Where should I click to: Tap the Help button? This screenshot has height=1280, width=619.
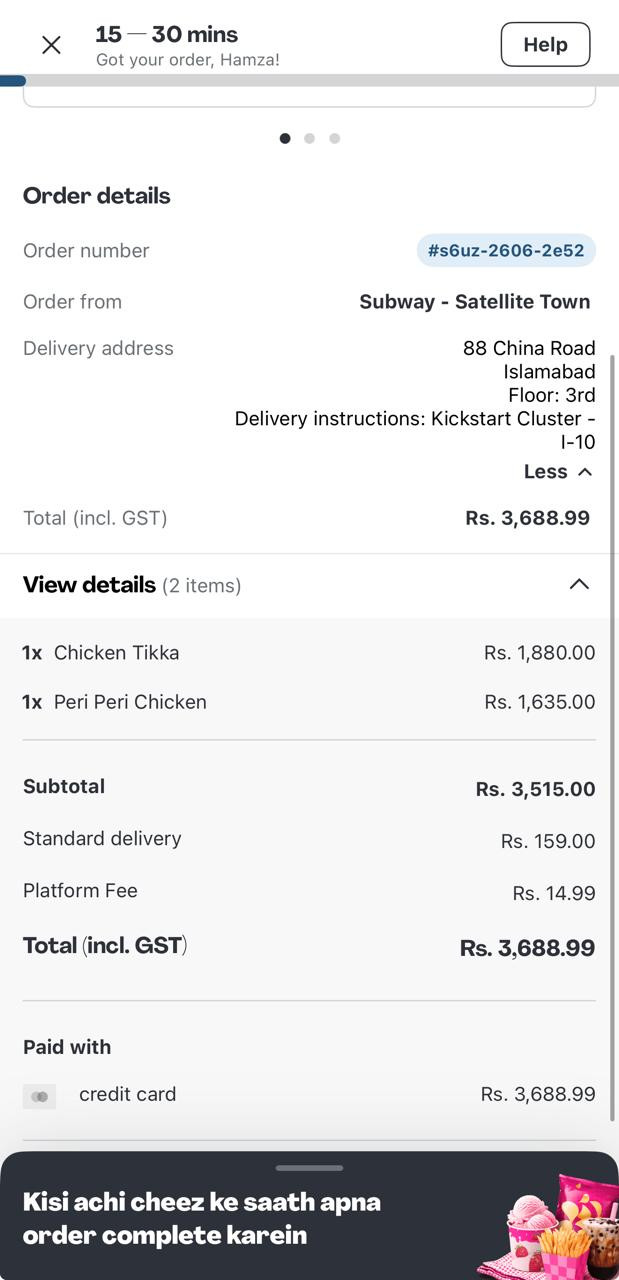click(545, 44)
